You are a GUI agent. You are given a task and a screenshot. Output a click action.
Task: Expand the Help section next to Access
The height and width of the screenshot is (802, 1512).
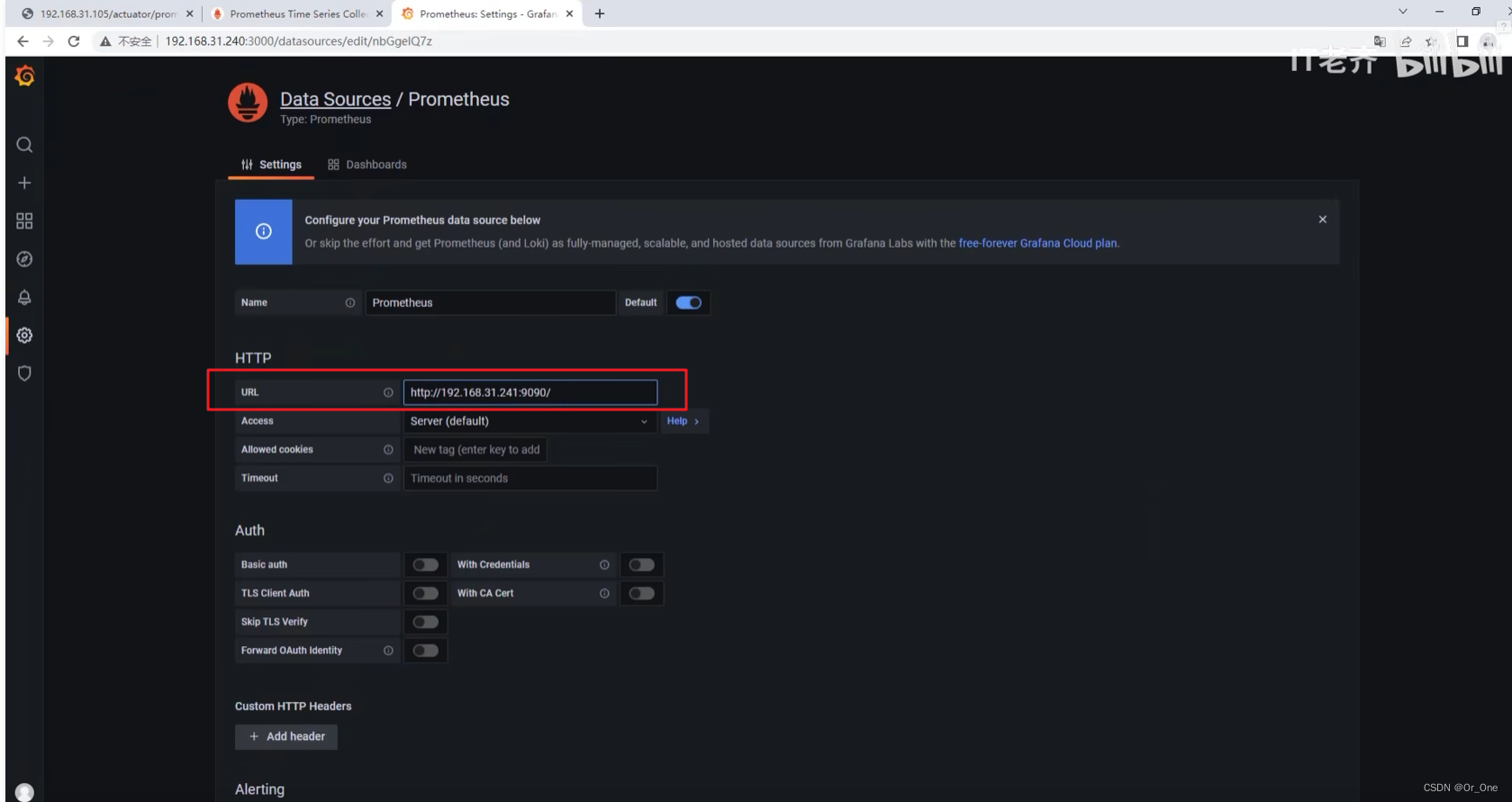pos(684,421)
